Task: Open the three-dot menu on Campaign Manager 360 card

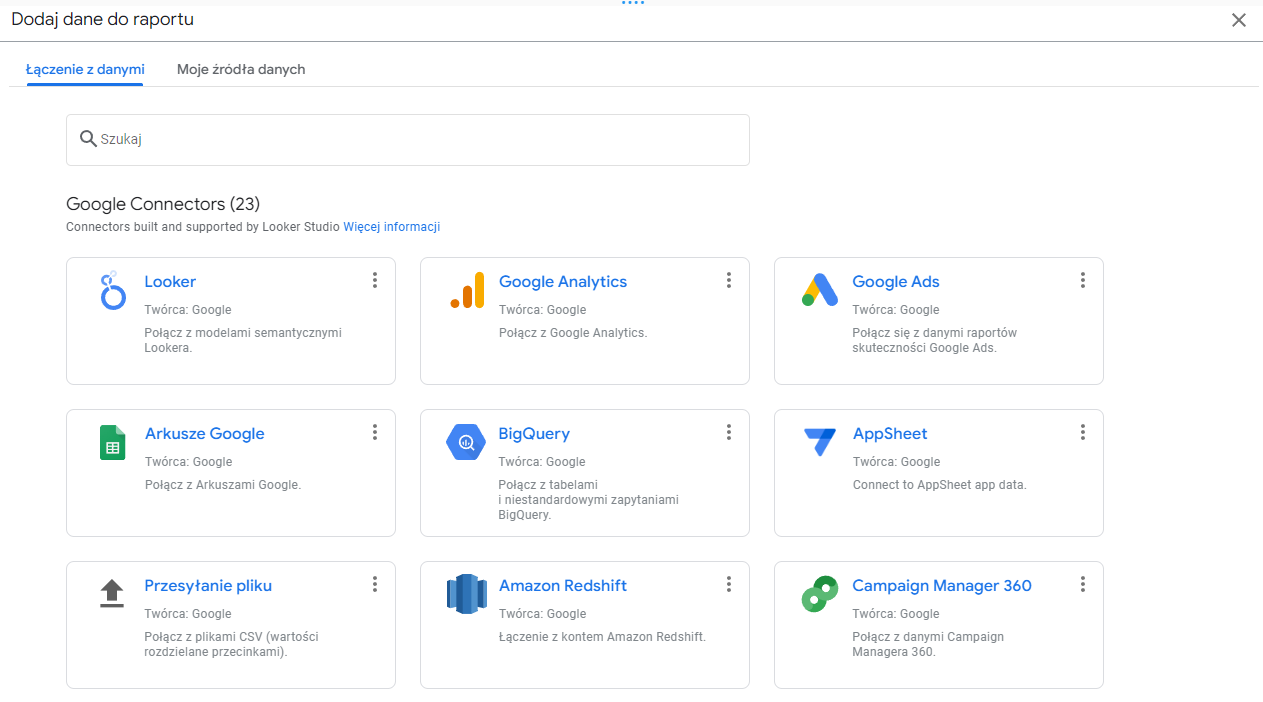Action: 1083,584
